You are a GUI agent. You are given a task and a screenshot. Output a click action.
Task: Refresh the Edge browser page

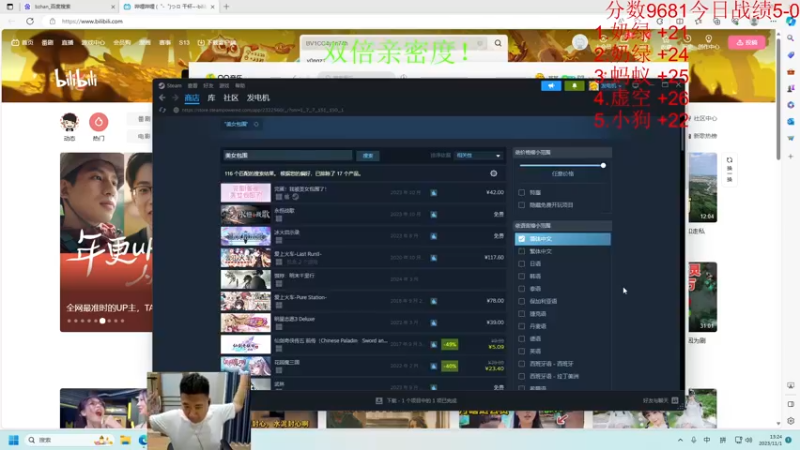click(x=30, y=21)
